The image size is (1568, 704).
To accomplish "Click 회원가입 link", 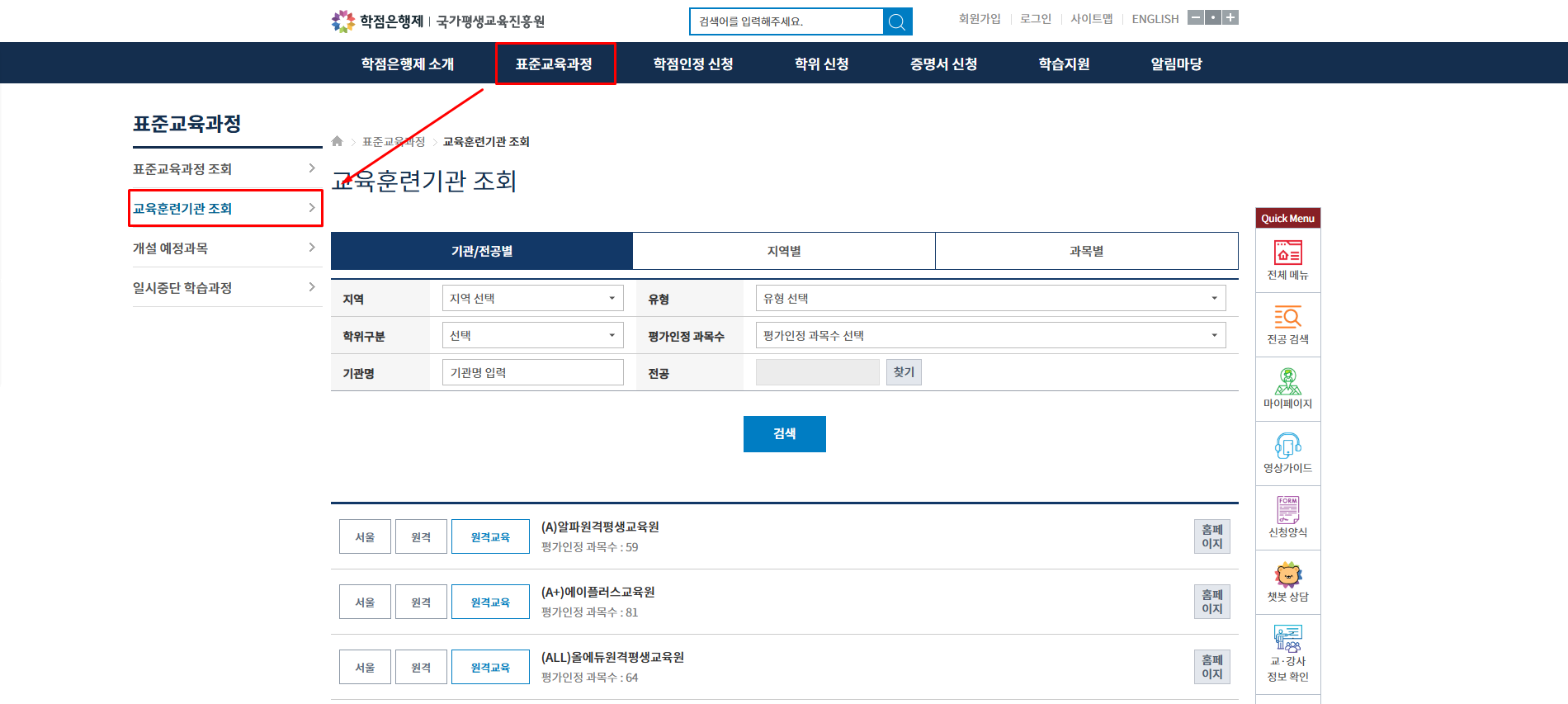I will [980, 18].
